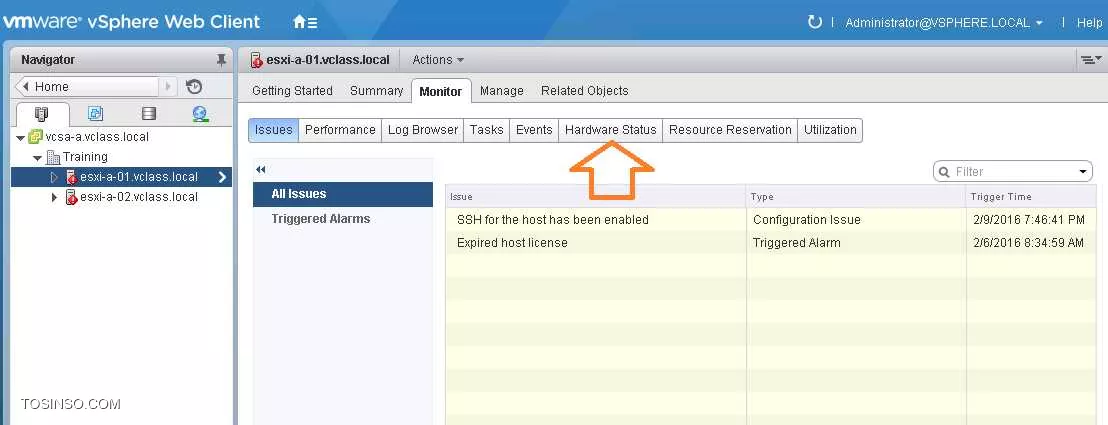Screen dimensions: 1108x425
Task: Click the refresh icon in the header
Action: 814,22
